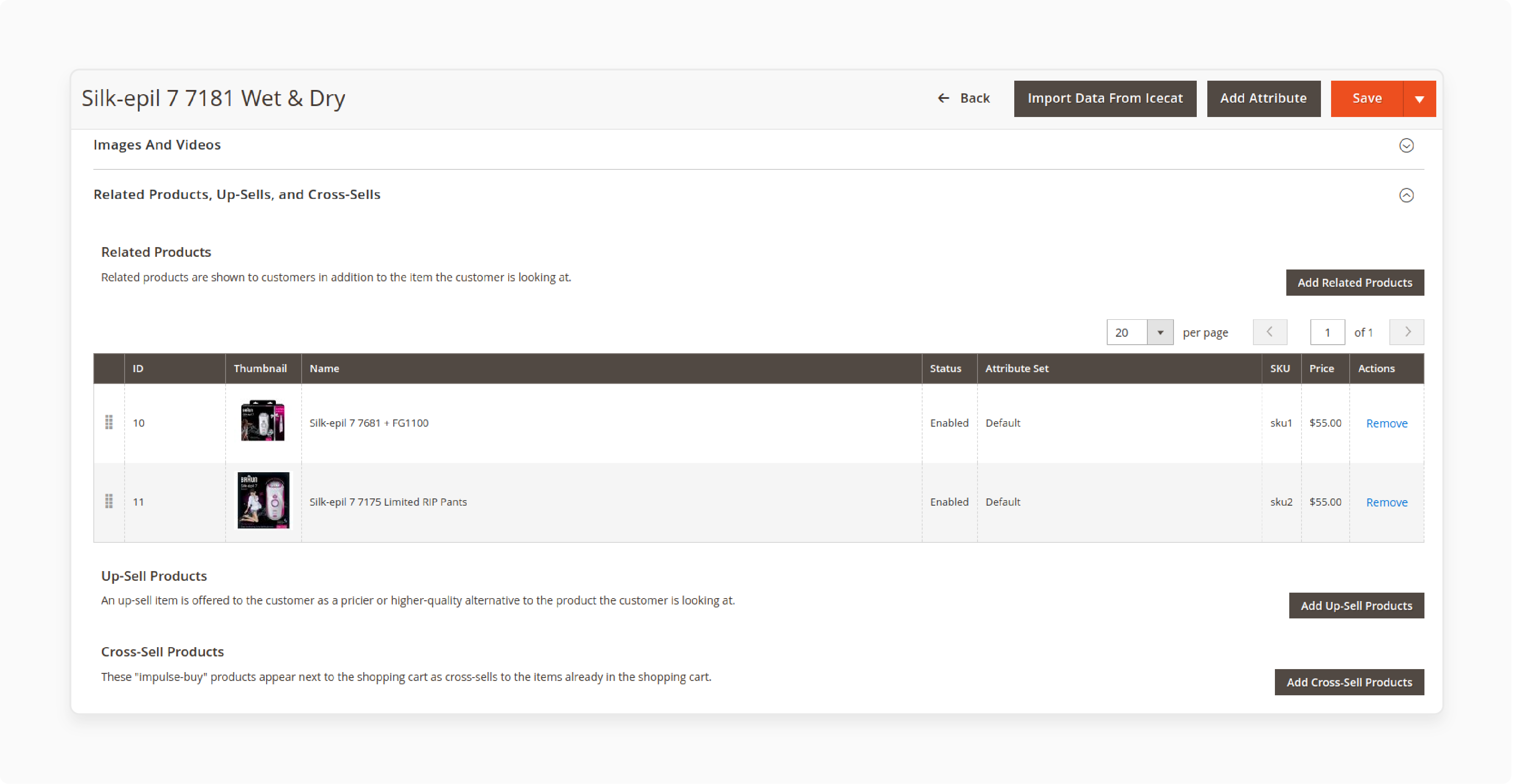Click the drag handle for product ID 11
1514x784 pixels.
coord(109,501)
